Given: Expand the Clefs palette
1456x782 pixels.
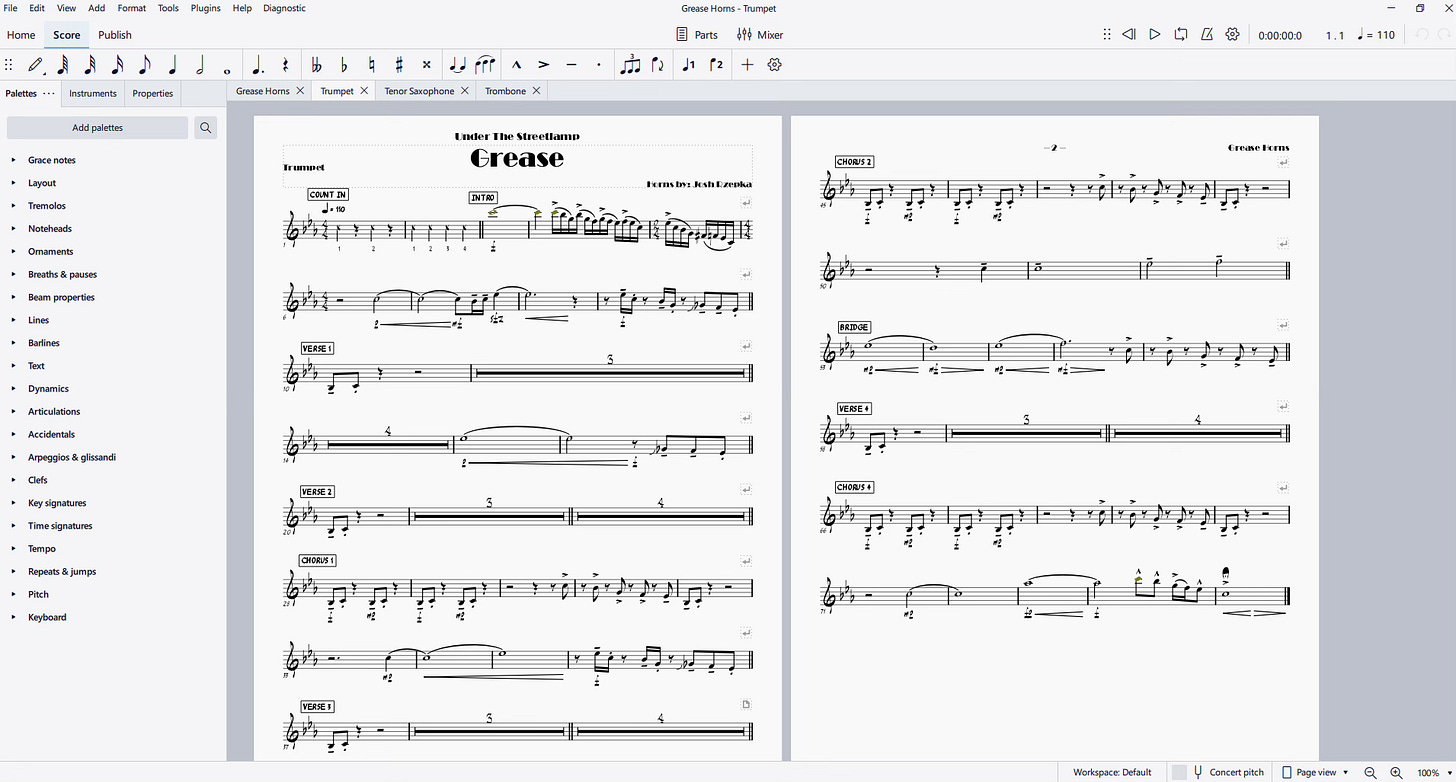Looking at the screenshot, I should pyautogui.click(x=14, y=480).
